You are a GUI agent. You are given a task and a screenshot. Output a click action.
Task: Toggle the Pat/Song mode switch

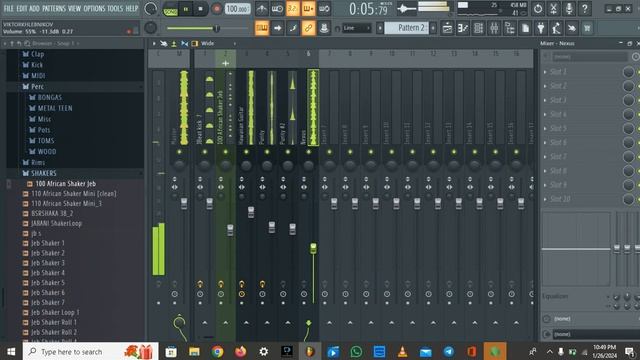click(x=170, y=9)
